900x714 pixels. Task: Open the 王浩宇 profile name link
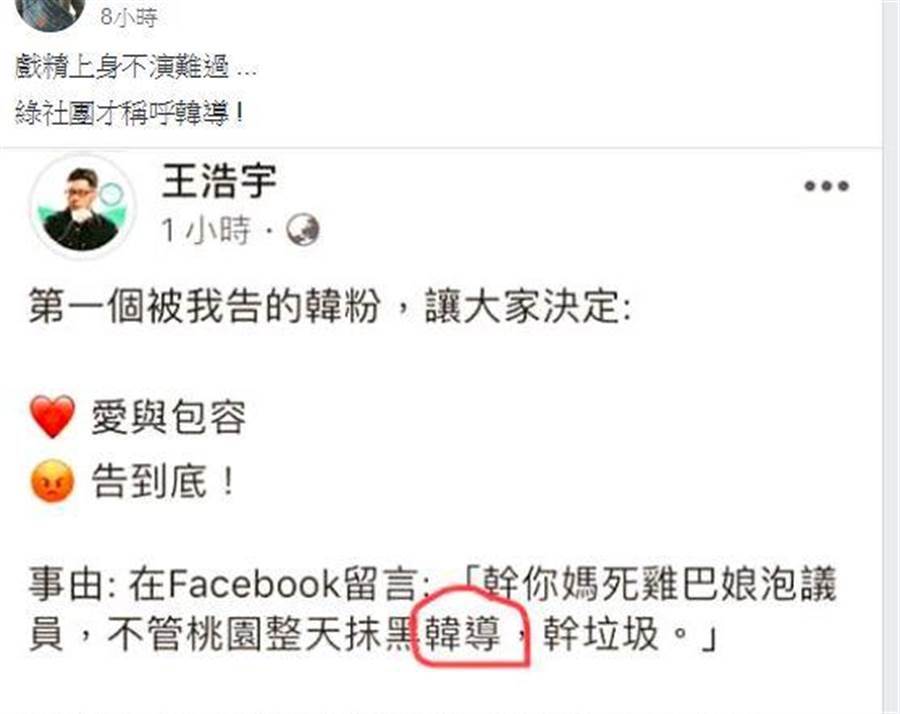point(219,181)
